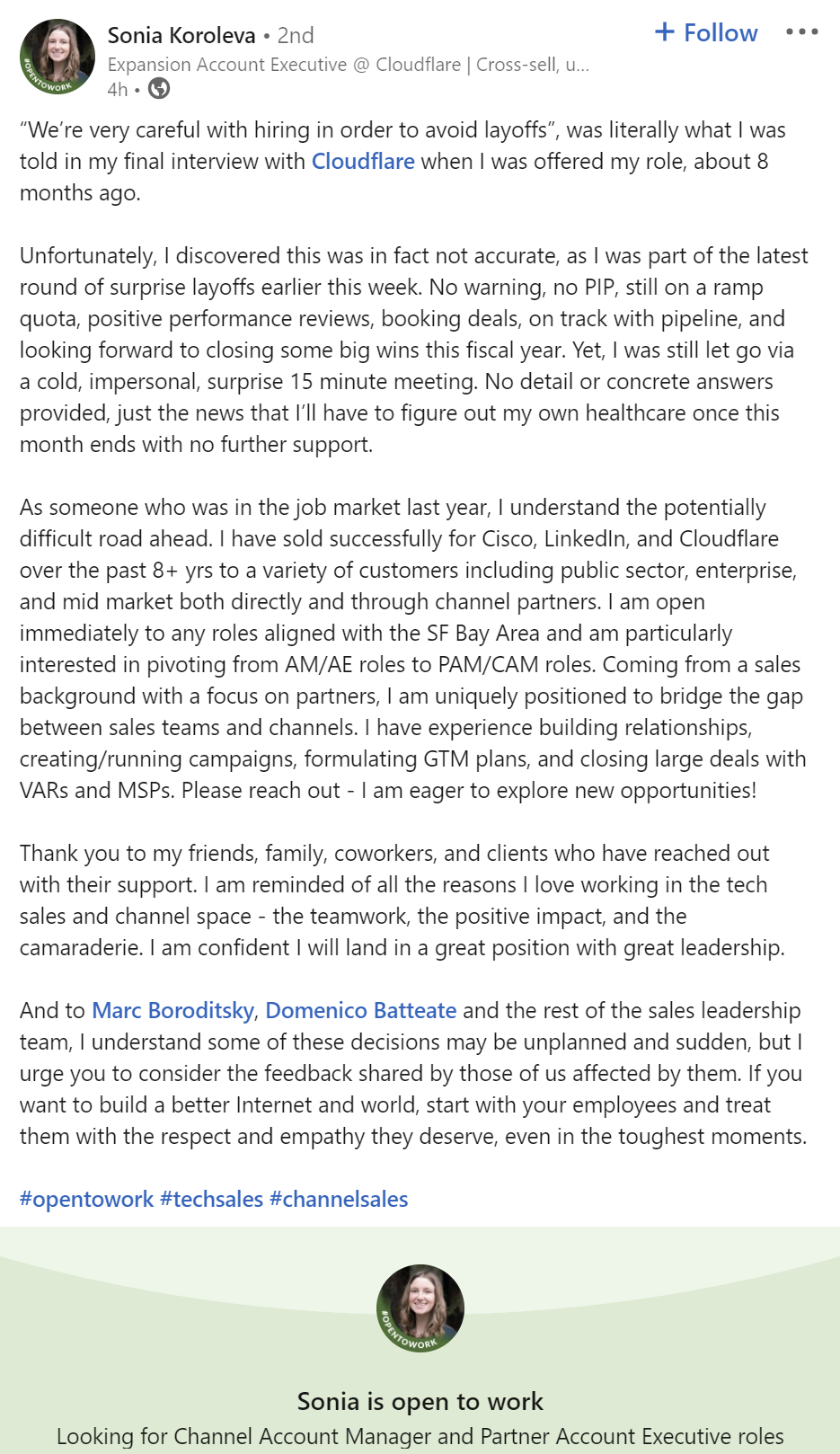Click the 'Sonia is open to work' heading

click(420, 1402)
